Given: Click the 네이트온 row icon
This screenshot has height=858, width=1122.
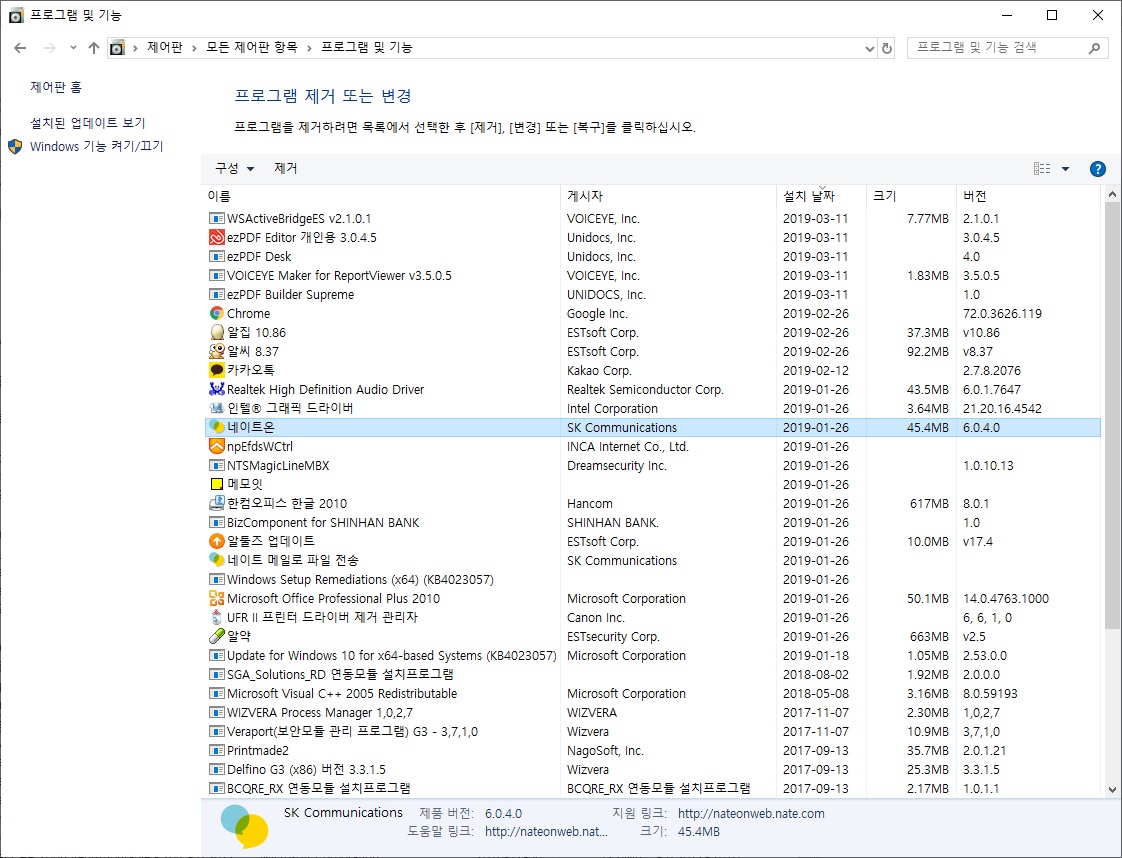Looking at the screenshot, I should tap(217, 427).
